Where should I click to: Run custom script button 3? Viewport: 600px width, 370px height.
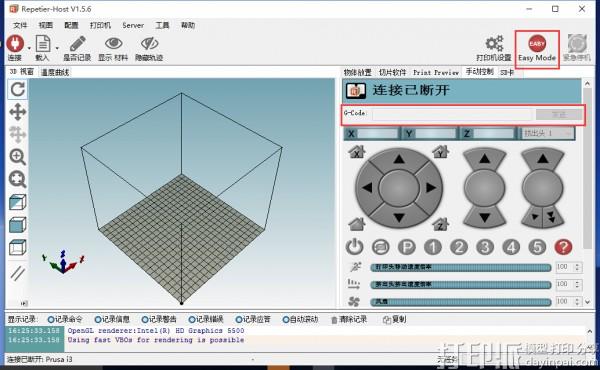pos(485,247)
